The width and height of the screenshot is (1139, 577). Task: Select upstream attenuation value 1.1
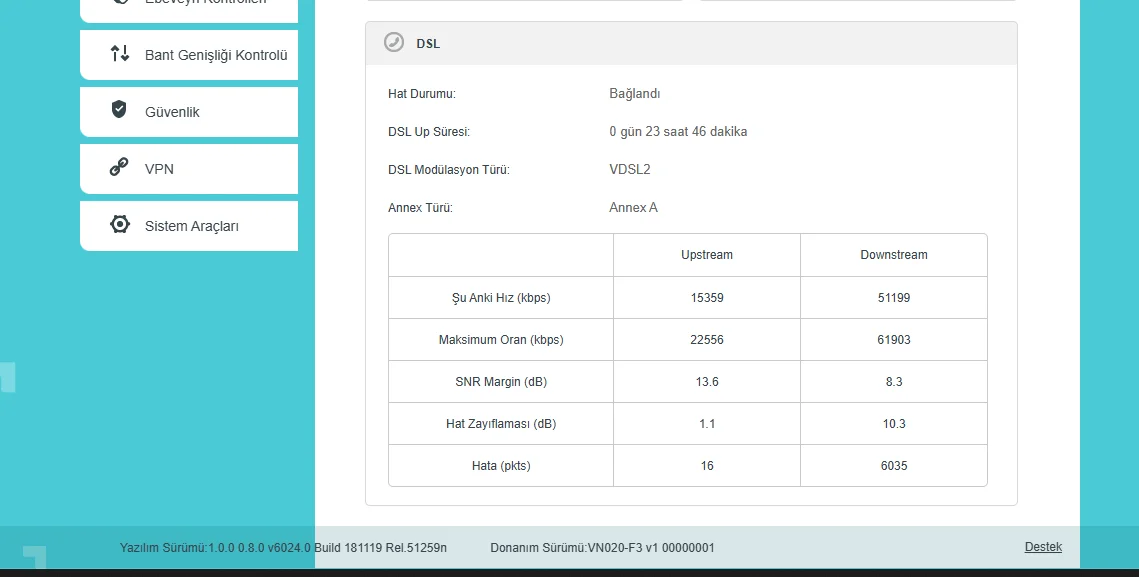pos(707,424)
